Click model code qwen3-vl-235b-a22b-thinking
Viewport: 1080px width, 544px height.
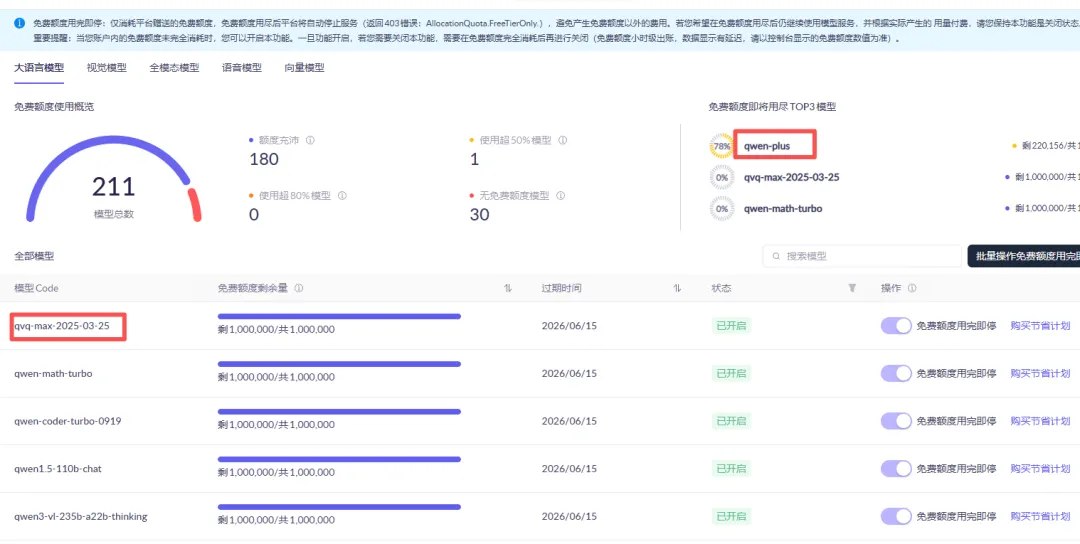pyautogui.click(x=81, y=516)
